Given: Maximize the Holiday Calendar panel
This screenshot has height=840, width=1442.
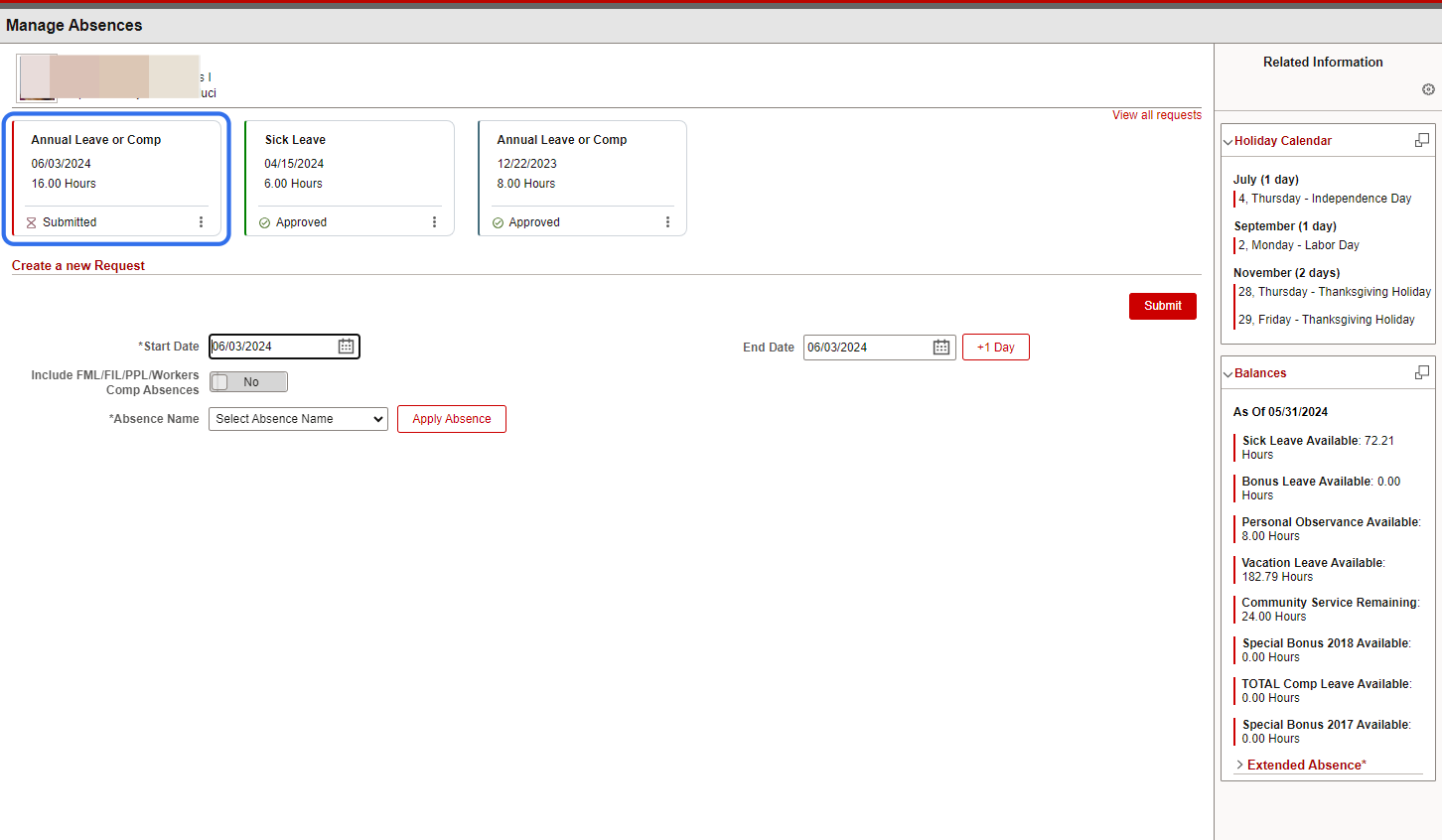Looking at the screenshot, I should (x=1422, y=140).
